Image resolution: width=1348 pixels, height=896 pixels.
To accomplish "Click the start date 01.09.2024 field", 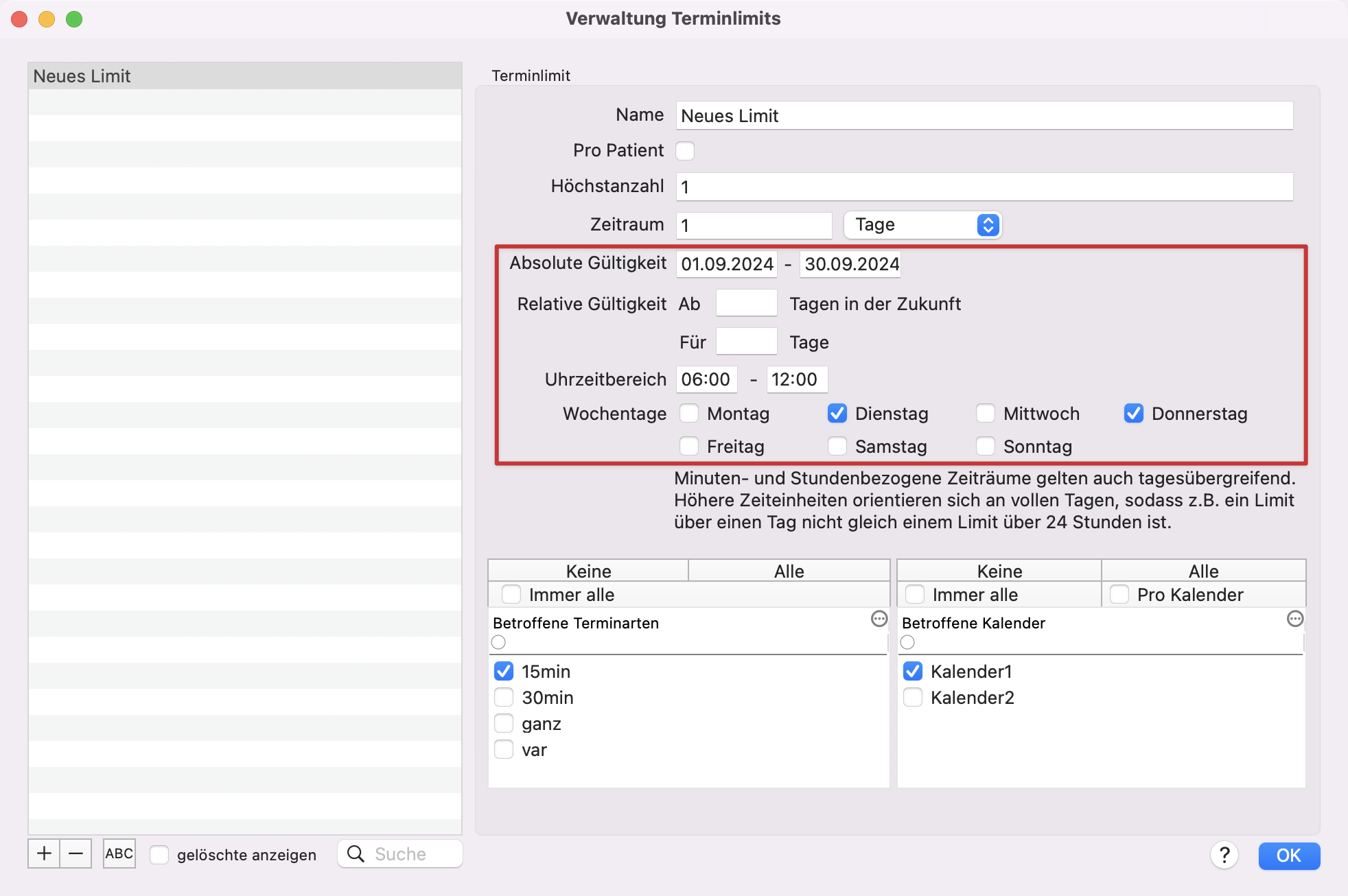I will 727,264.
